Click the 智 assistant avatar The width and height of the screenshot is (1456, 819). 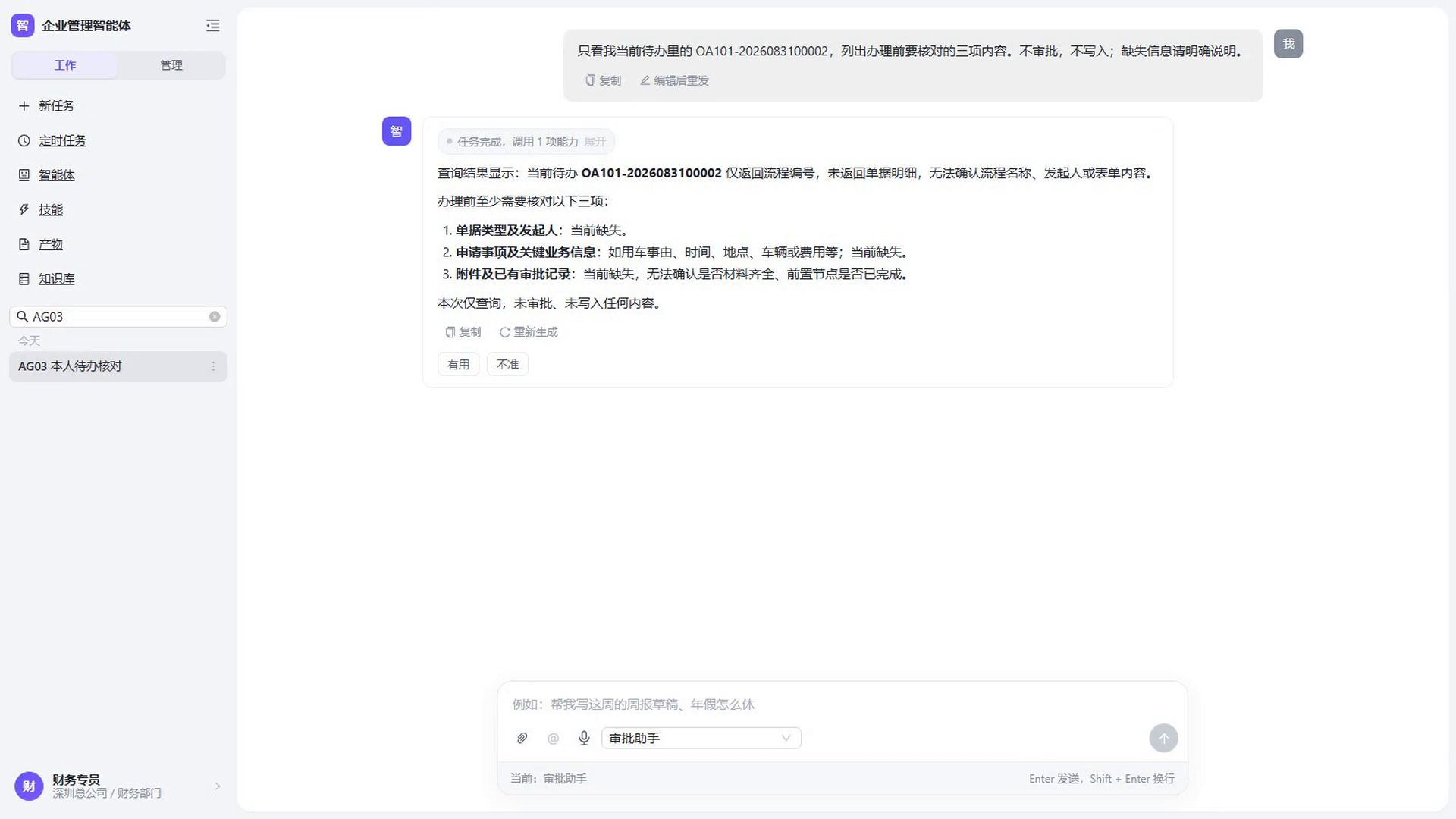click(397, 131)
